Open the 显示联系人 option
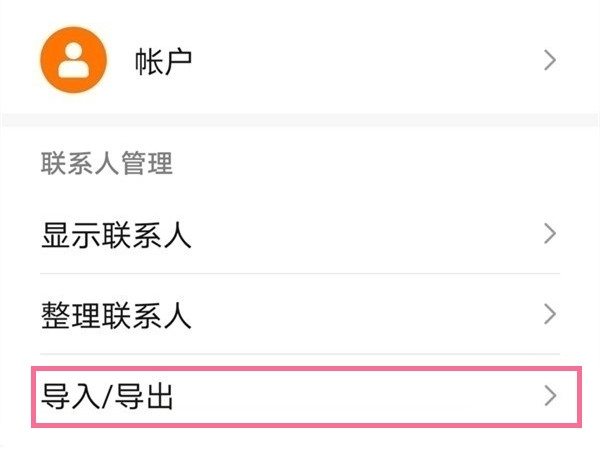 (116, 235)
